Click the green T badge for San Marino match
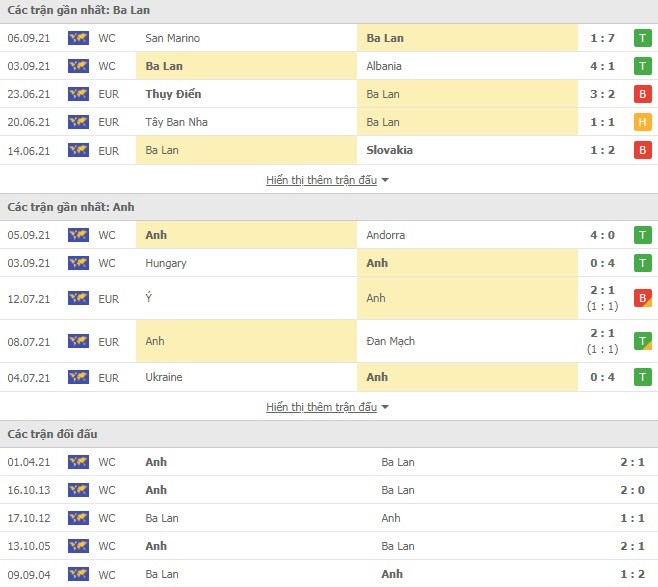 (642, 38)
